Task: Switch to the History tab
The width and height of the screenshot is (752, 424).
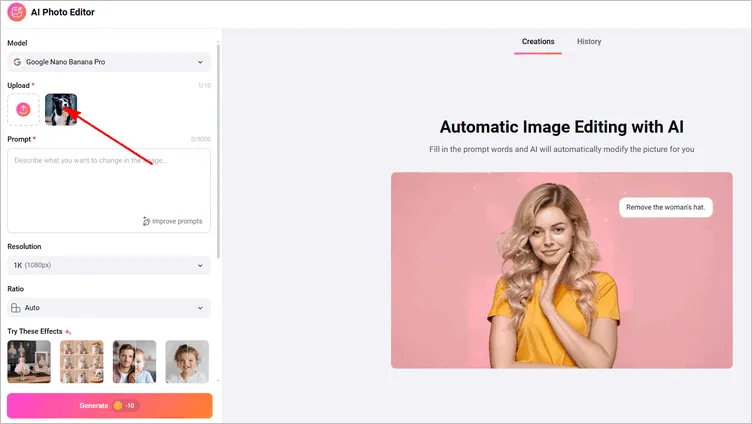Action: [x=589, y=42]
